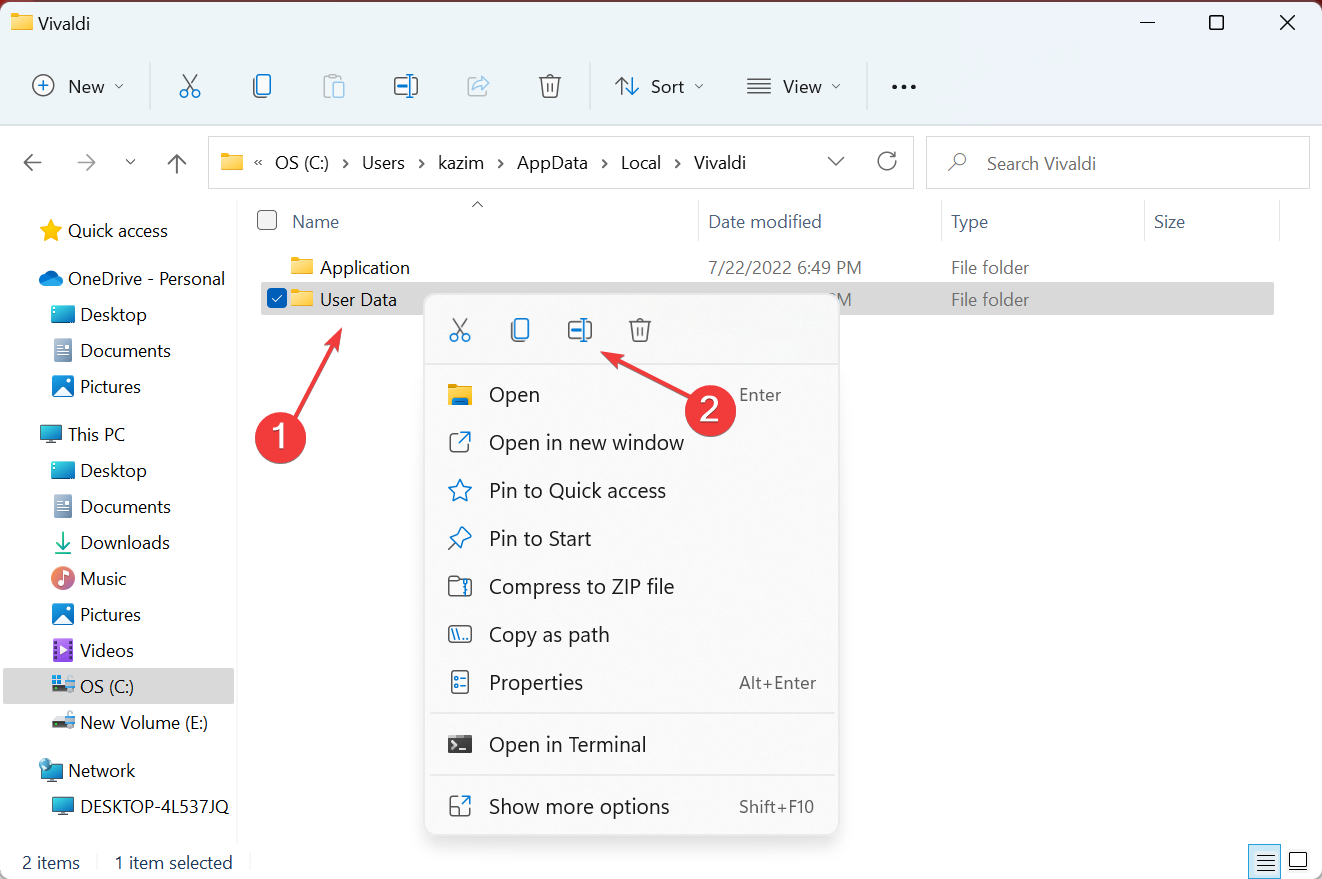Choose Copy as path

(632, 635)
